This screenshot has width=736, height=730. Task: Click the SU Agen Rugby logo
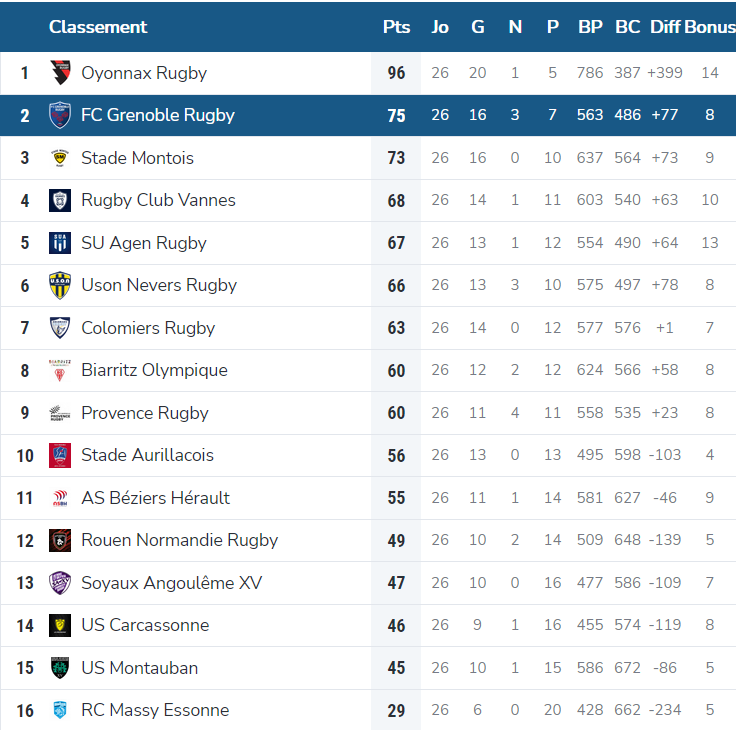pyautogui.click(x=60, y=243)
